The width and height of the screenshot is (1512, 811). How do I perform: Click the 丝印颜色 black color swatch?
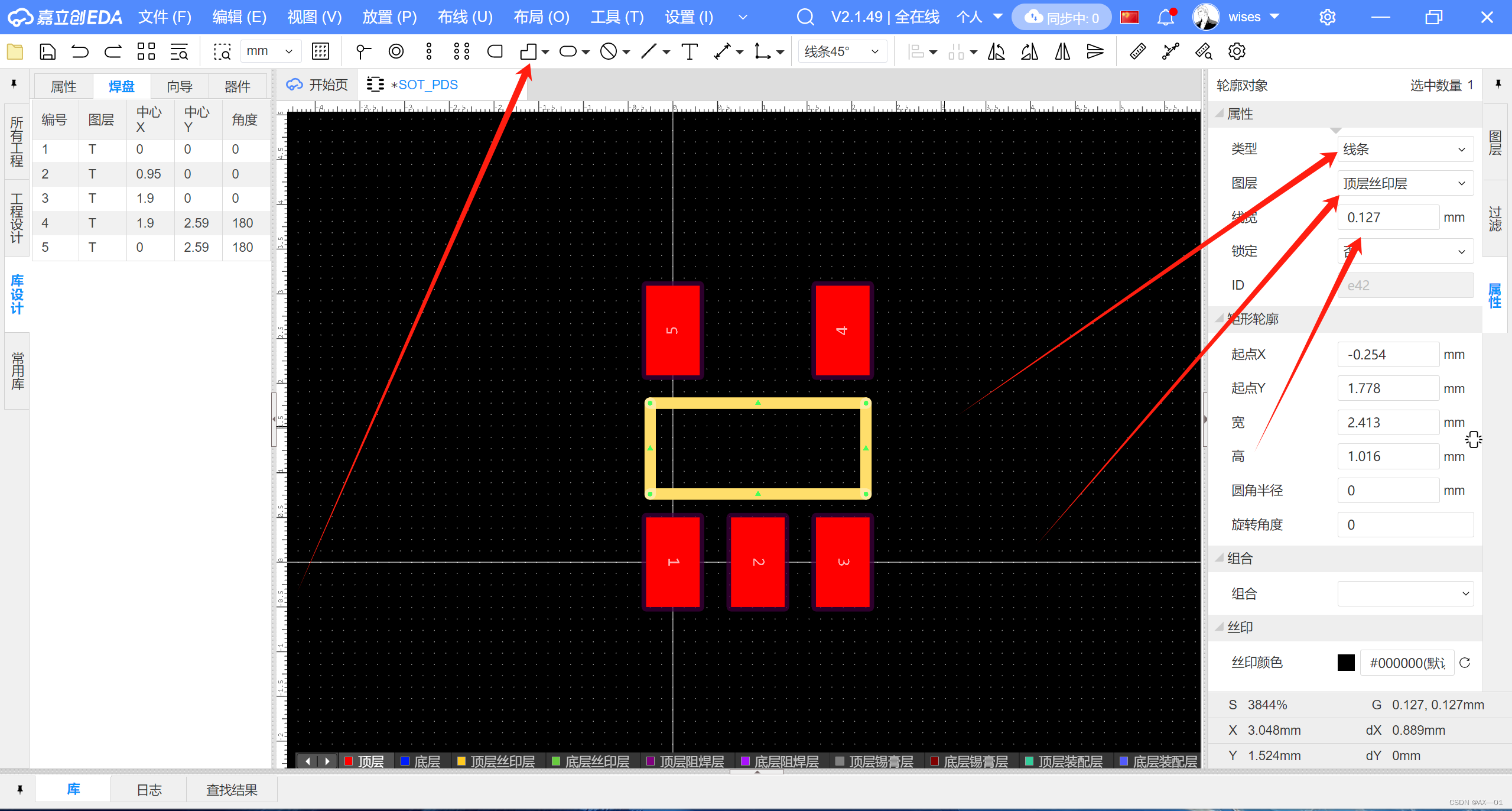click(x=1345, y=663)
